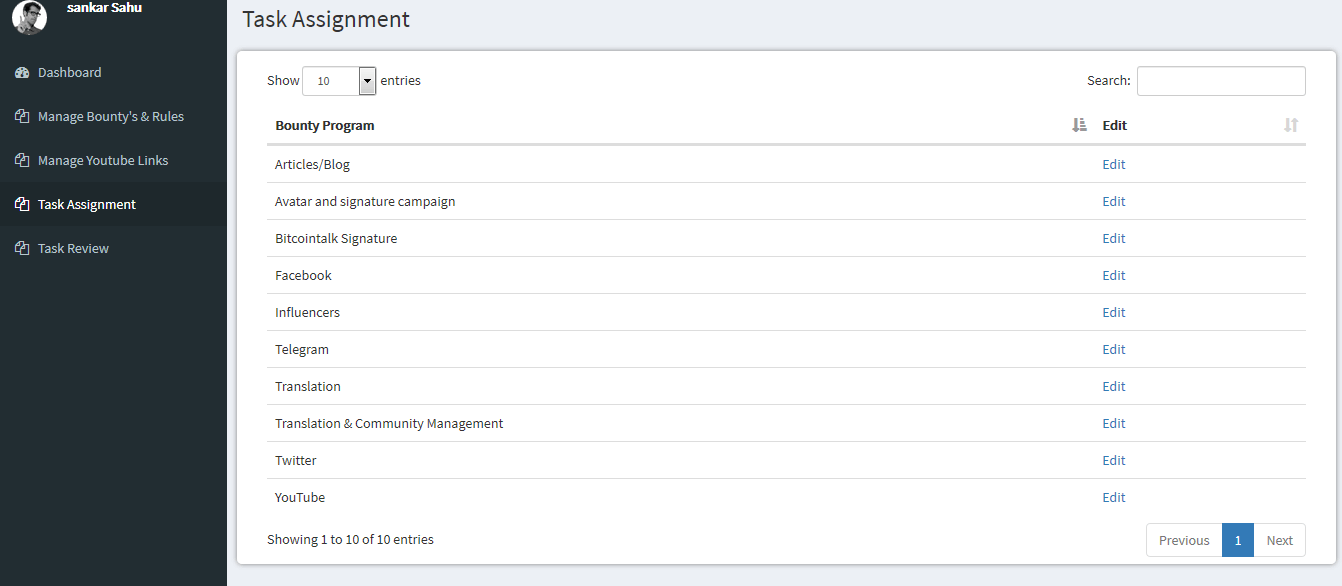1342x586 pixels.
Task: Edit the Telegram bounty program
Action: click(x=1114, y=350)
